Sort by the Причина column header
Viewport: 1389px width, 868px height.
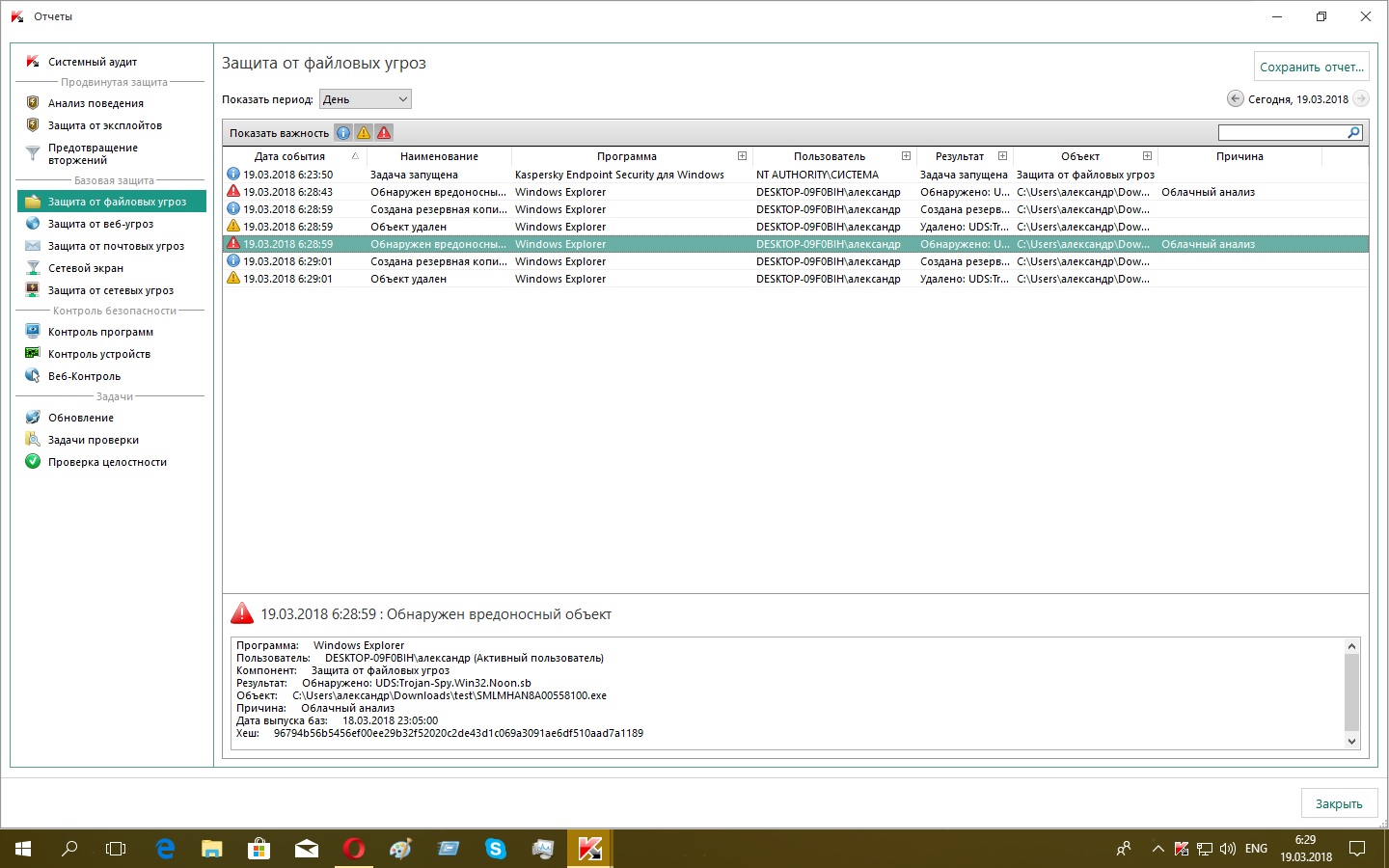click(1239, 156)
